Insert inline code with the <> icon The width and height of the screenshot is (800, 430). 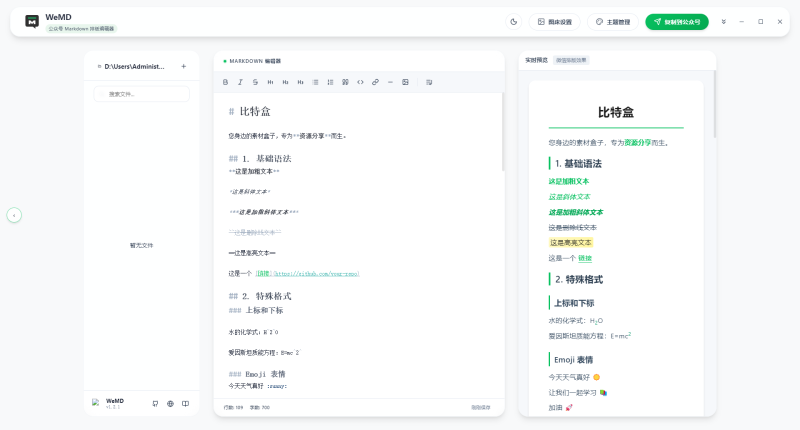tap(360, 82)
